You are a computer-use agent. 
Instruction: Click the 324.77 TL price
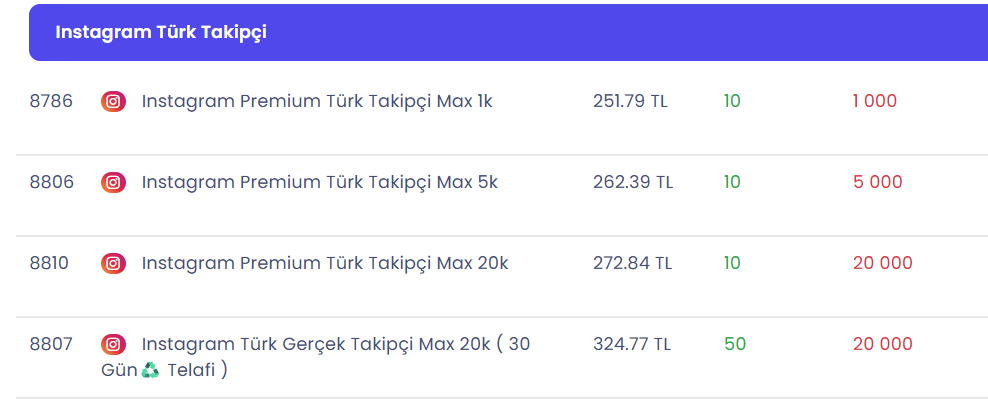[x=632, y=344]
